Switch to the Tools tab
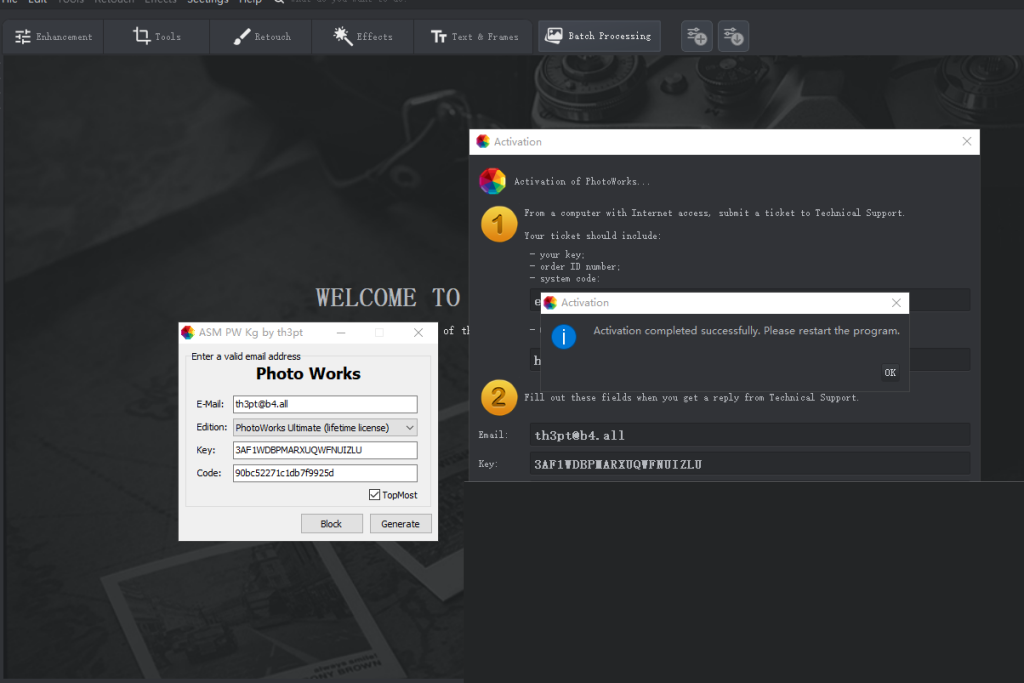This screenshot has height=683, width=1024. coord(157,37)
